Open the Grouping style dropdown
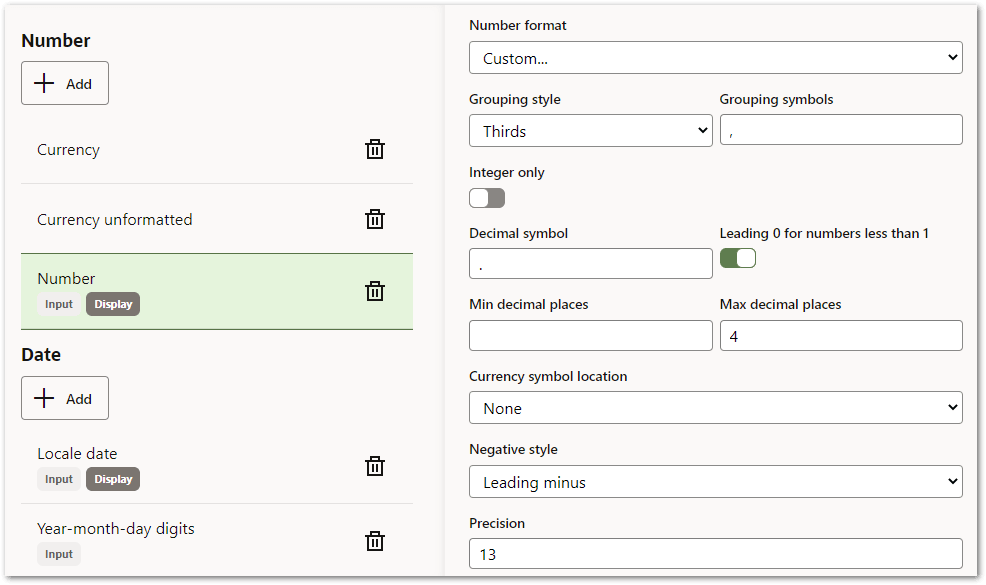986x585 pixels. [590, 130]
